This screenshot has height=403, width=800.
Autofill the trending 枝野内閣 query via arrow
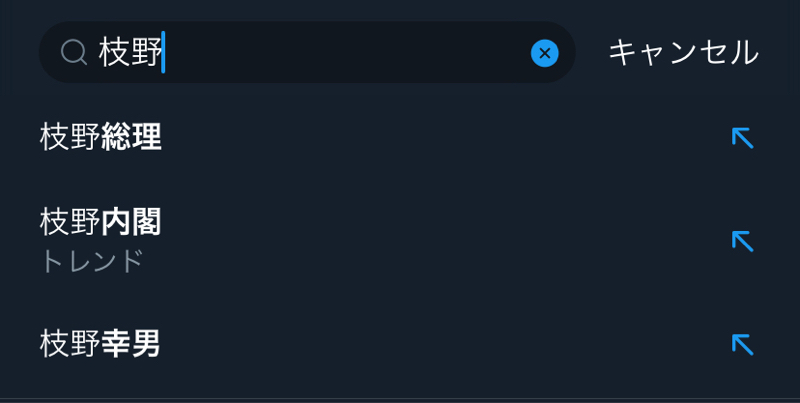pos(742,240)
